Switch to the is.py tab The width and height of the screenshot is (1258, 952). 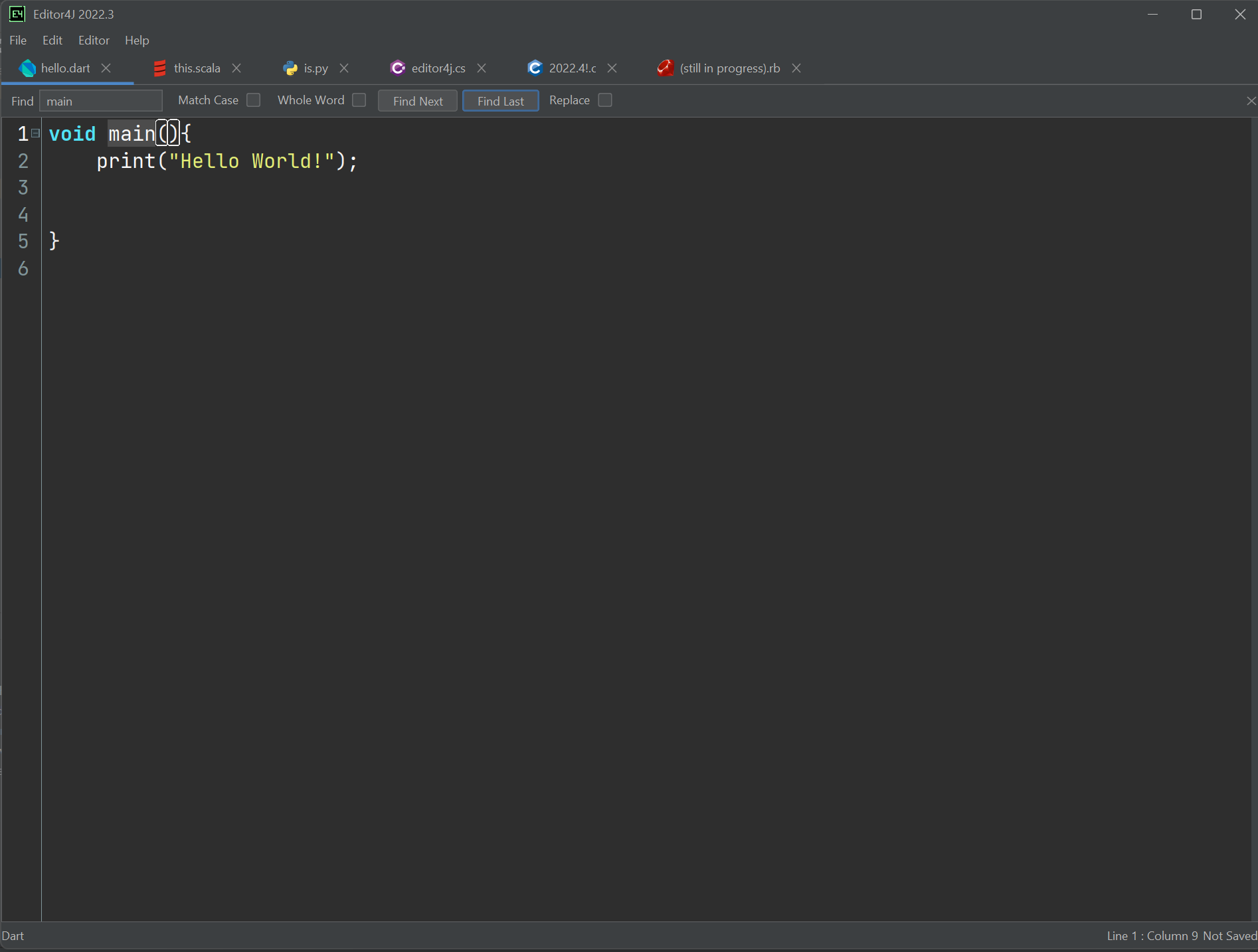[x=315, y=68]
